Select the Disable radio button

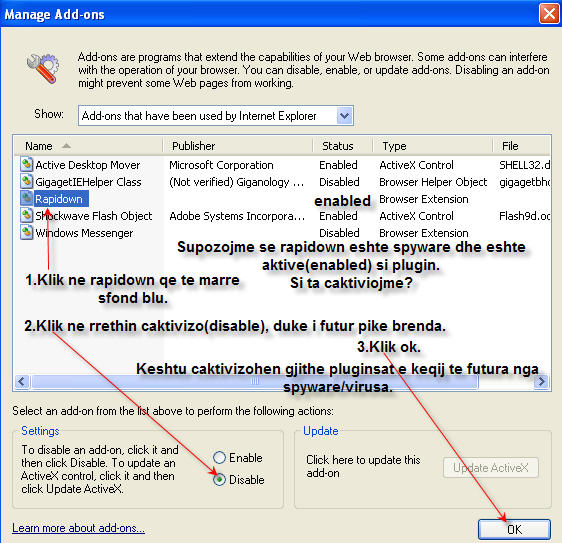(x=219, y=480)
